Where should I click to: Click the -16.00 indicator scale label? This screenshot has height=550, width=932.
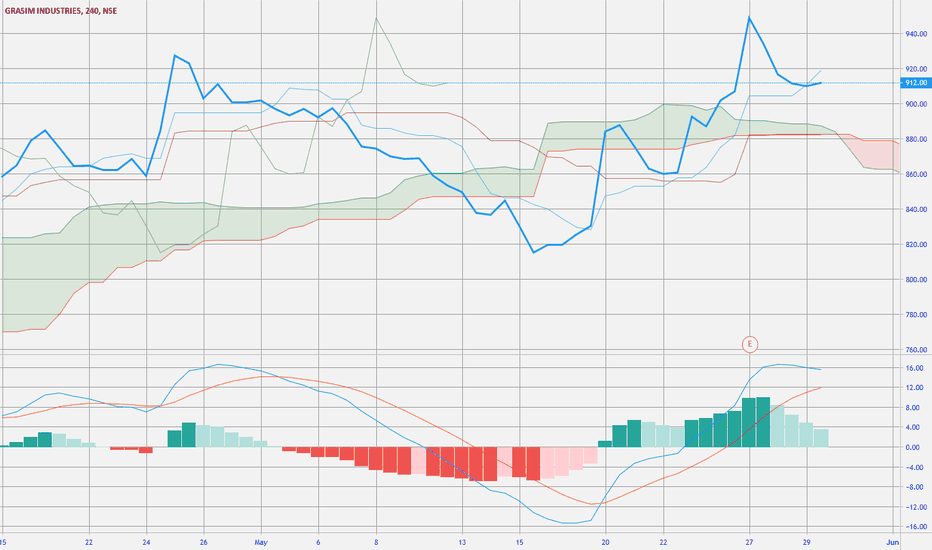[x=917, y=527]
